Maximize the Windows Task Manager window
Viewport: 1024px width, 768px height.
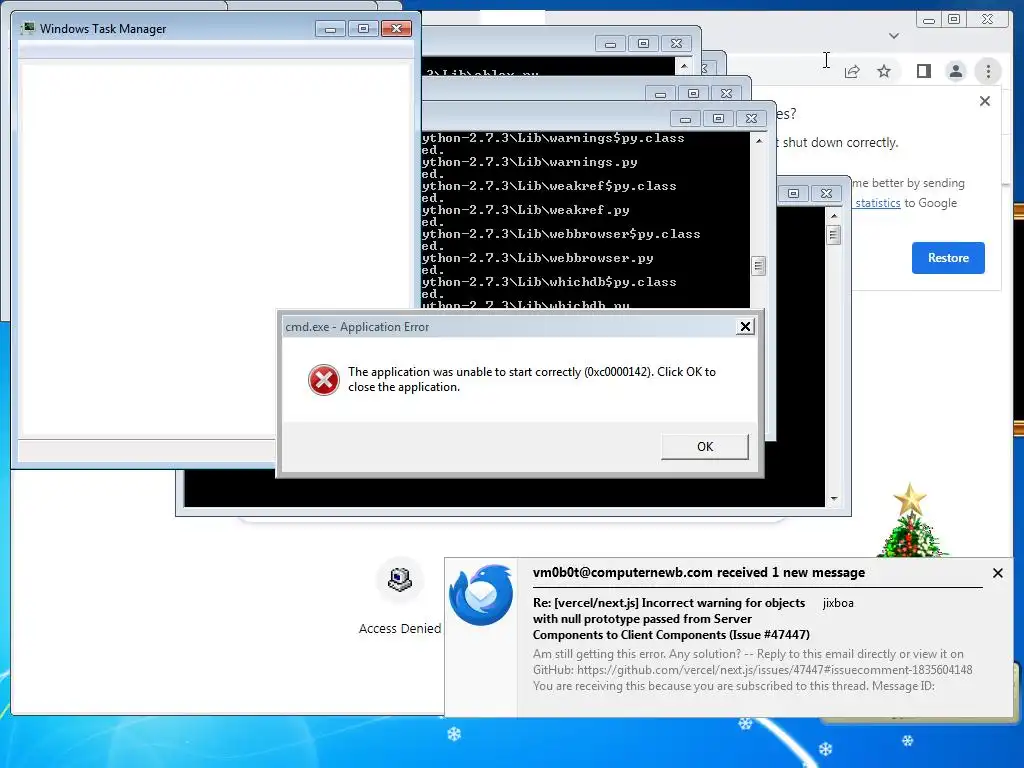click(x=363, y=28)
